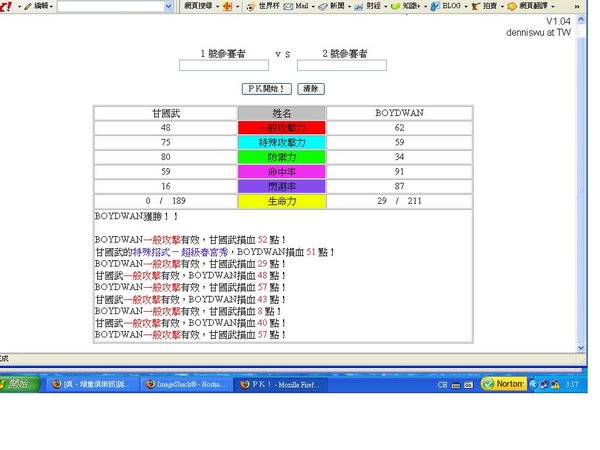Click the 世界杯 toolbar icon
This screenshot has width=600, height=450.
263,6
